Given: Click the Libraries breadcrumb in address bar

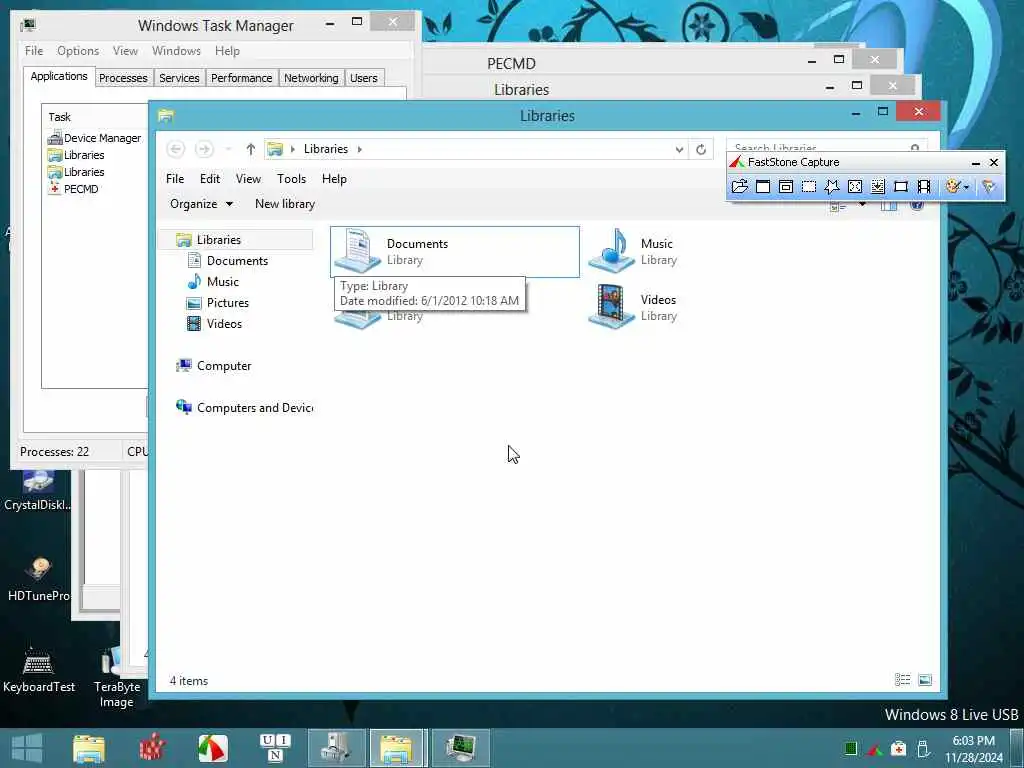Looking at the screenshot, I should click(326, 149).
